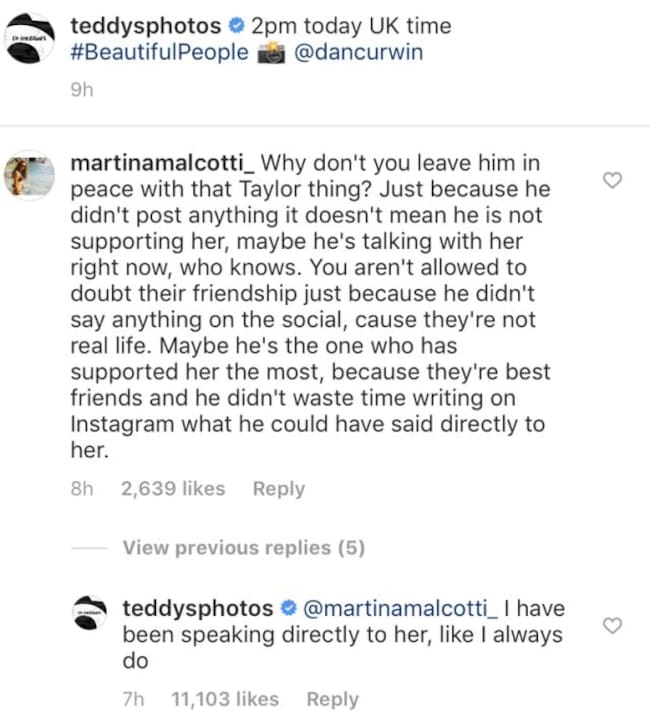
Task: Click teddysphotos username in the caption
Action: pos(147,26)
